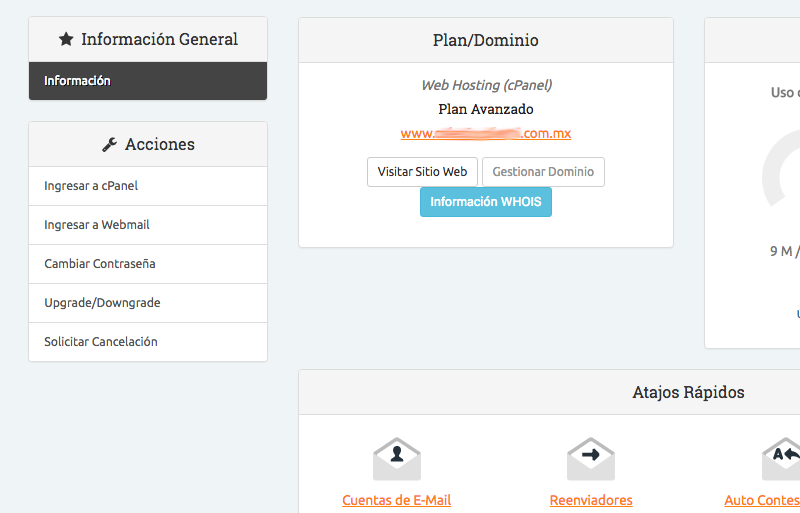Open the Reenviadores envelope arrow icon
This screenshot has width=800, height=513.
[590, 459]
